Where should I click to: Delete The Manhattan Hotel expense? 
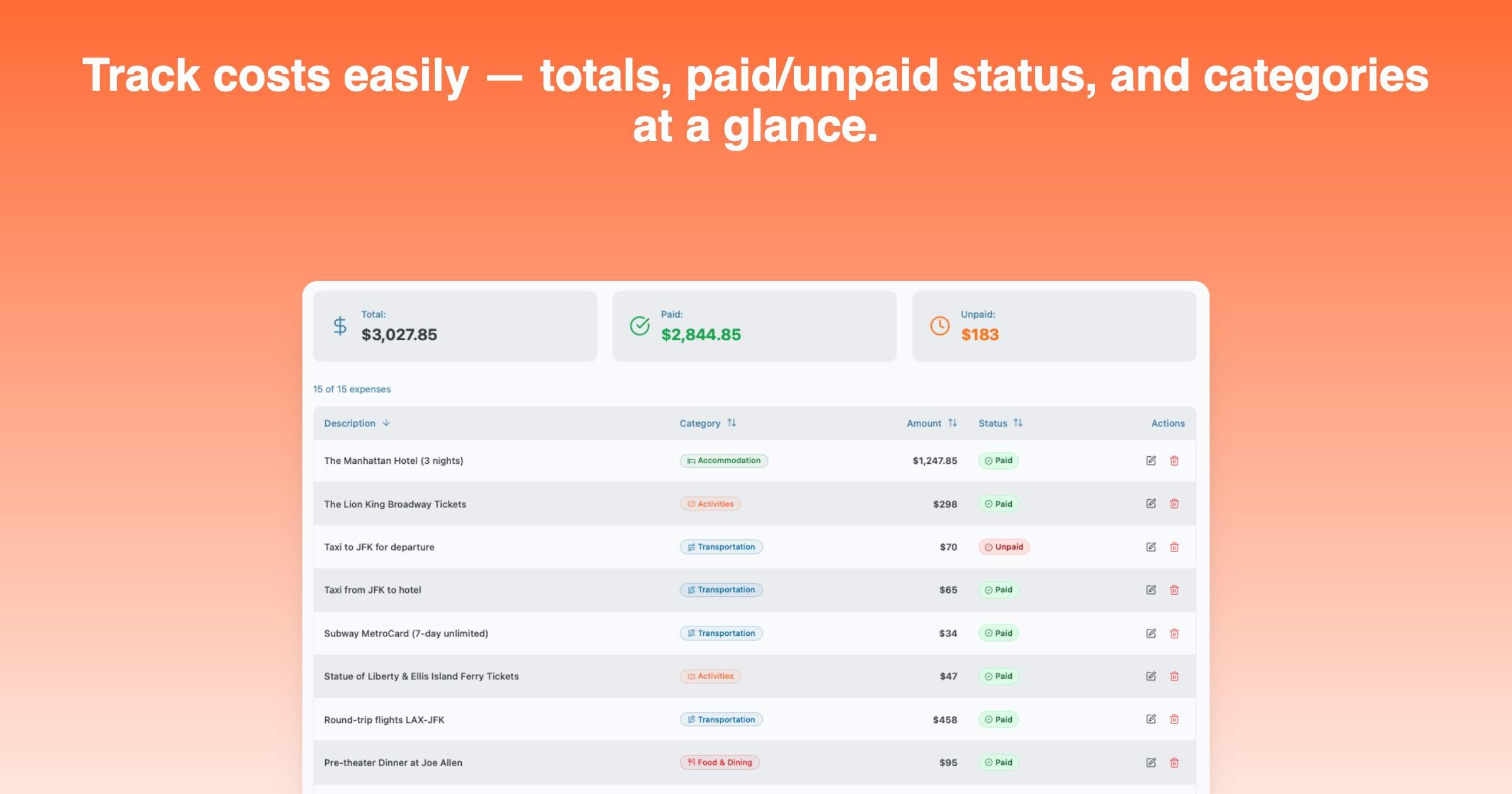pos(1174,461)
